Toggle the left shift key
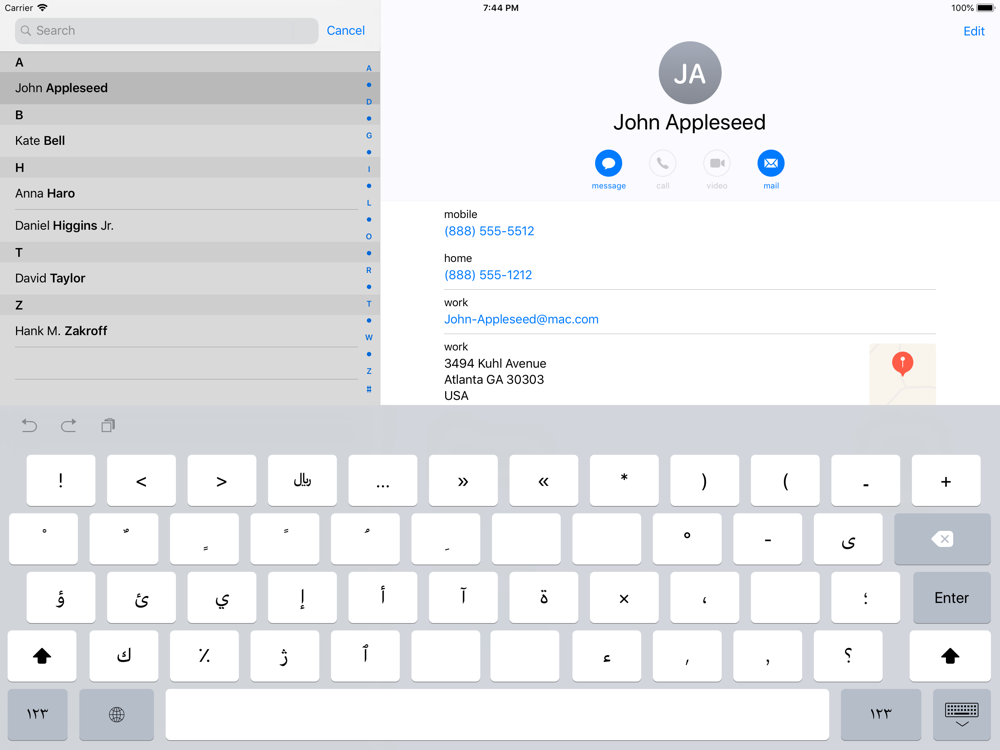Screen dimensions: 1000x750 tap(42, 656)
